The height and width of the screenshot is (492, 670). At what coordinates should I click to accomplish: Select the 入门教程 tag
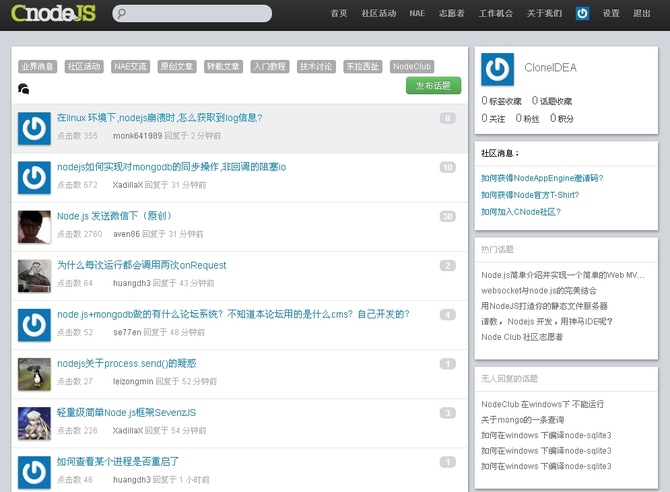point(270,66)
